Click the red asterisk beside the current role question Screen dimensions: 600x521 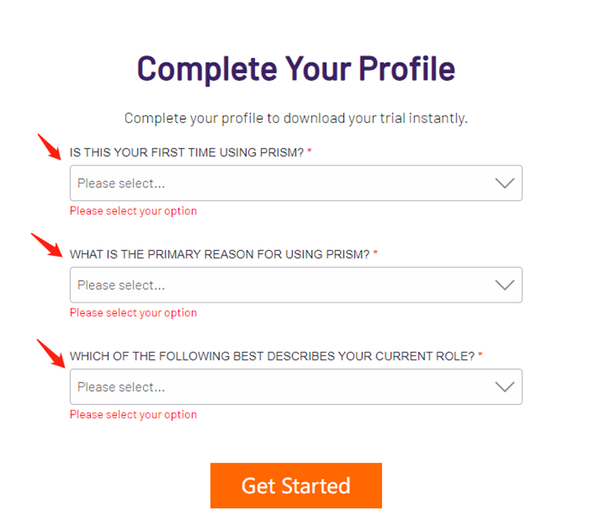tap(480, 355)
